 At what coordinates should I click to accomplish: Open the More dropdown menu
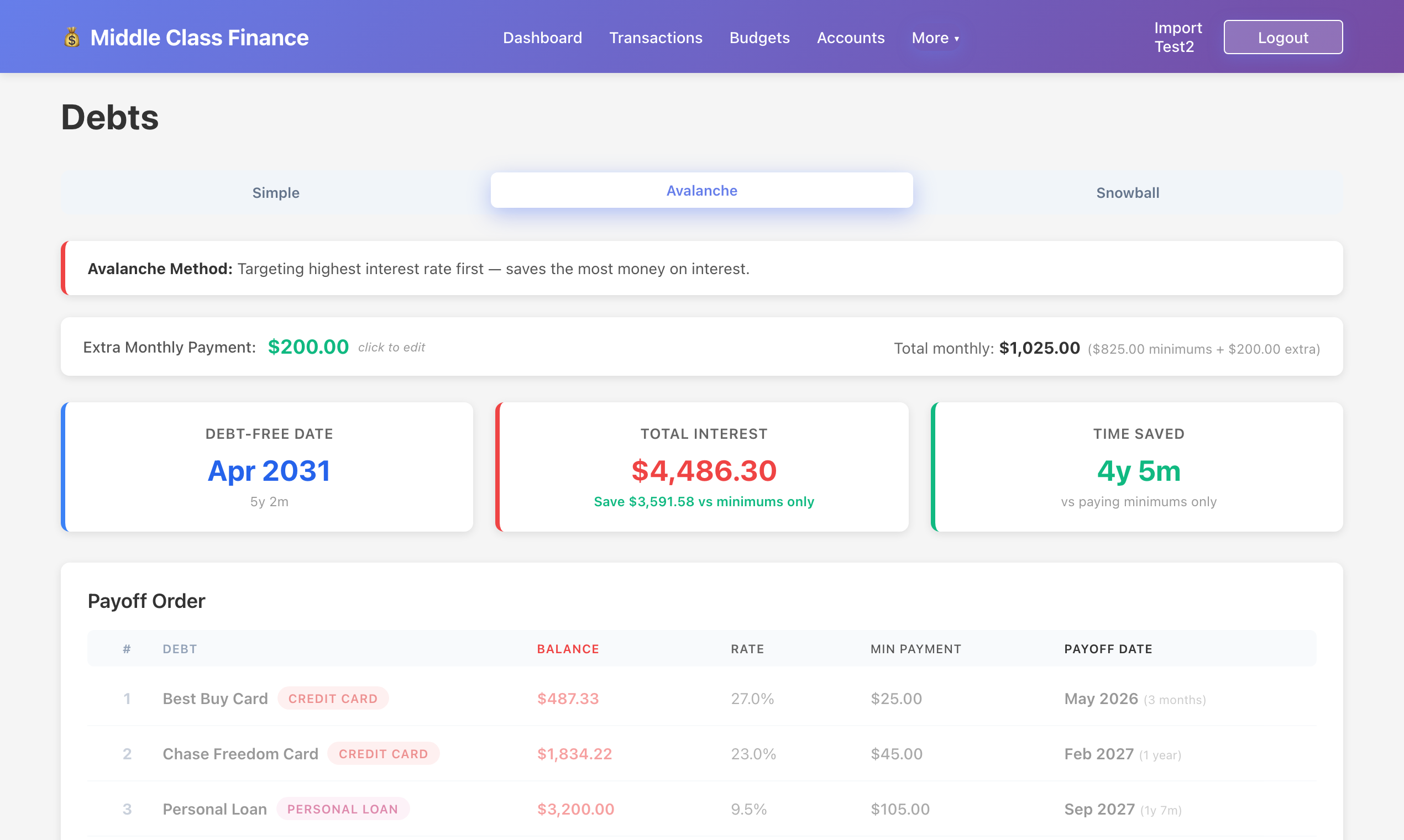935,38
